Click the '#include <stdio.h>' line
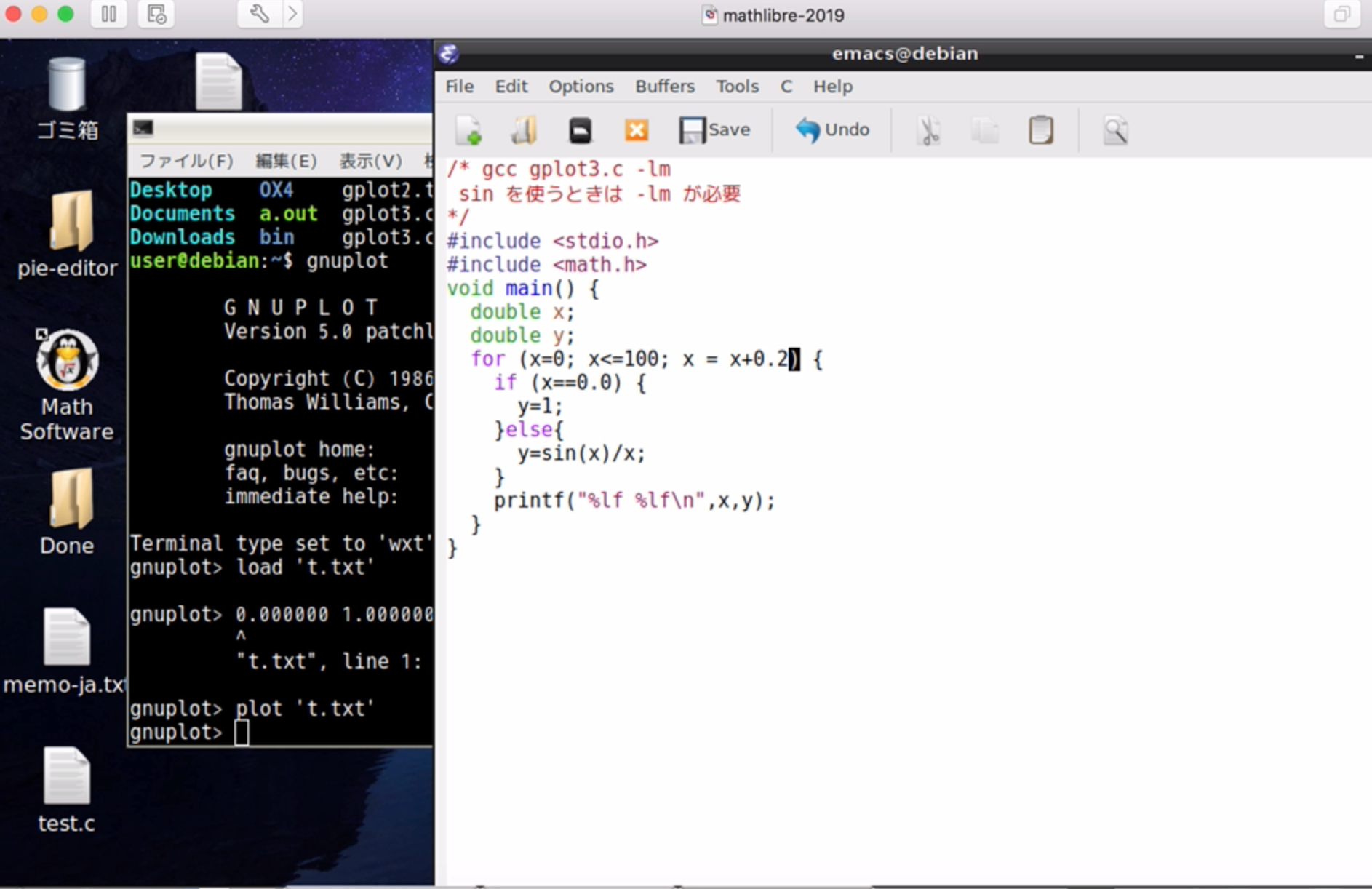1372x889 pixels. pyautogui.click(x=552, y=241)
